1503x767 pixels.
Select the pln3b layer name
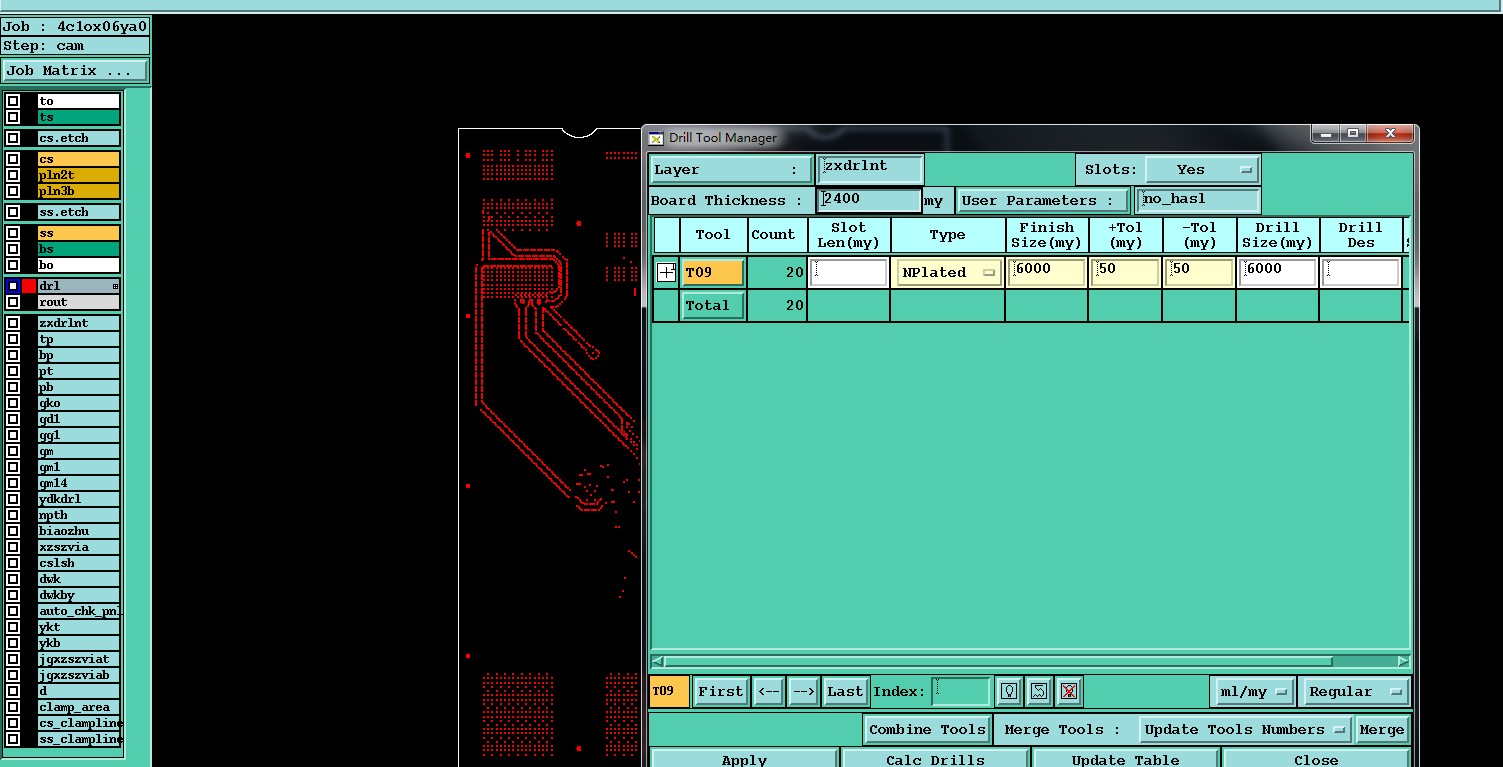pos(79,191)
